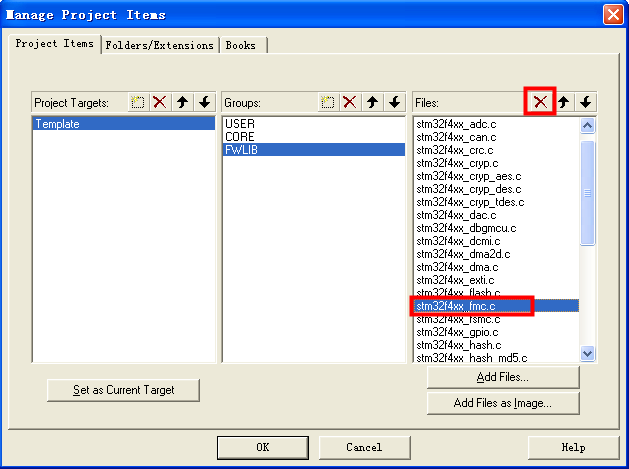Select file stm32f4xx_crc.c
629x469 pixels.
point(497,150)
